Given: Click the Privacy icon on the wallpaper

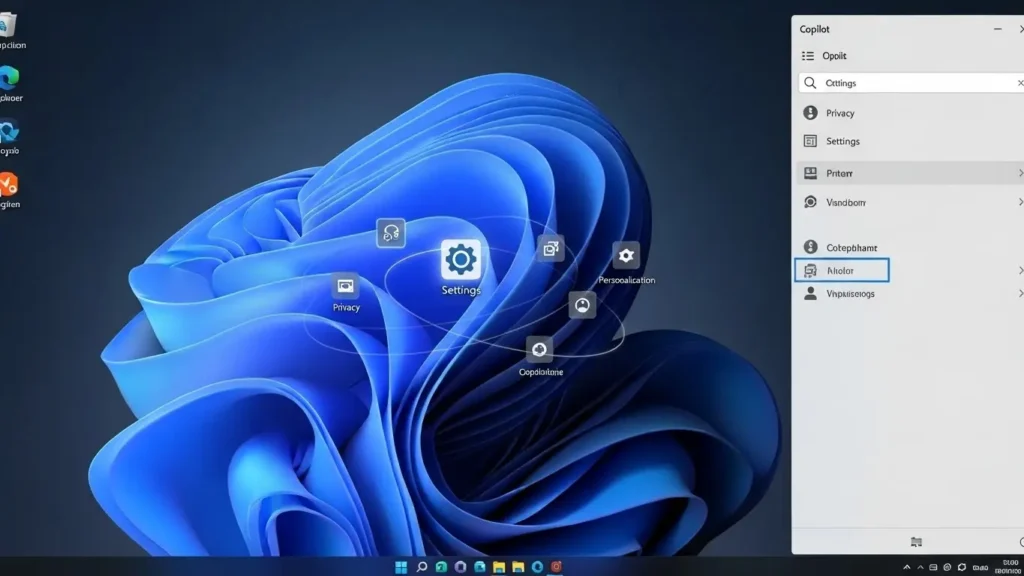Looking at the screenshot, I should click(346, 286).
